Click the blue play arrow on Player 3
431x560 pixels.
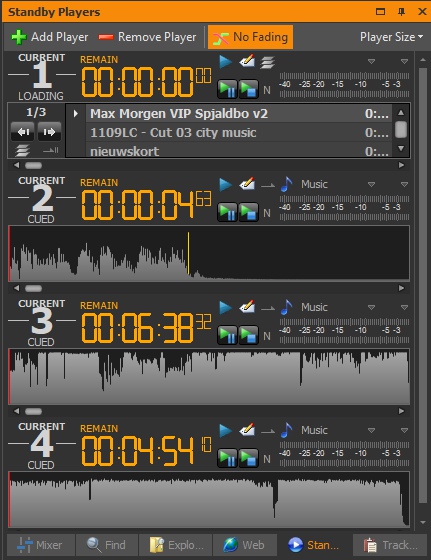225,308
